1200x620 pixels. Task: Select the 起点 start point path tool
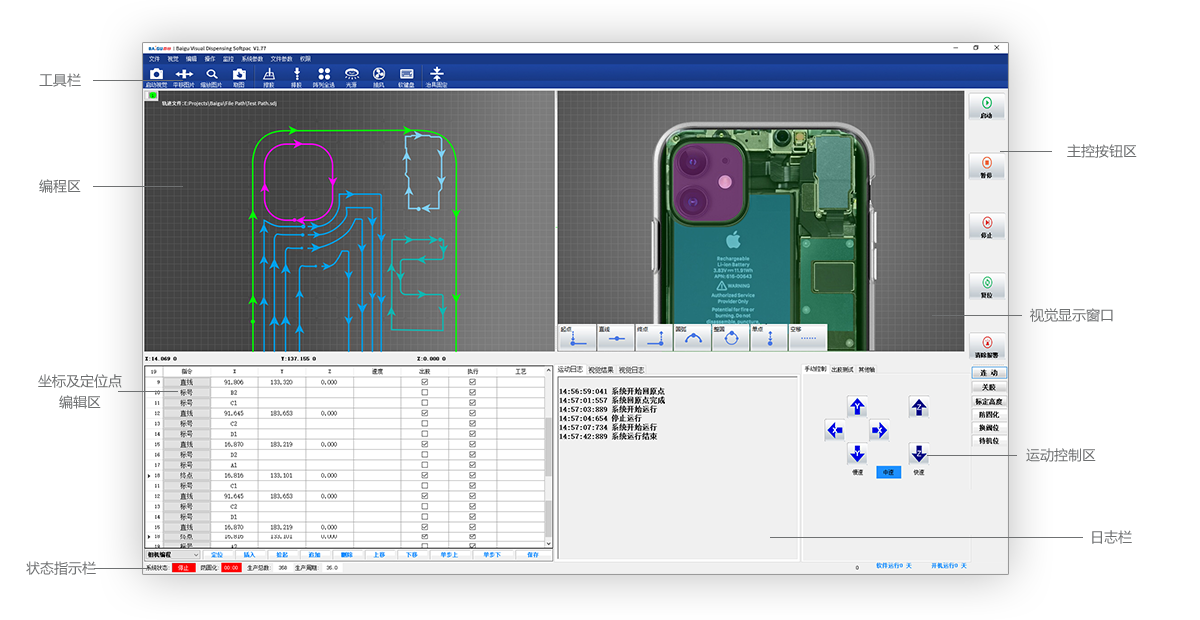(x=575, y=337)
